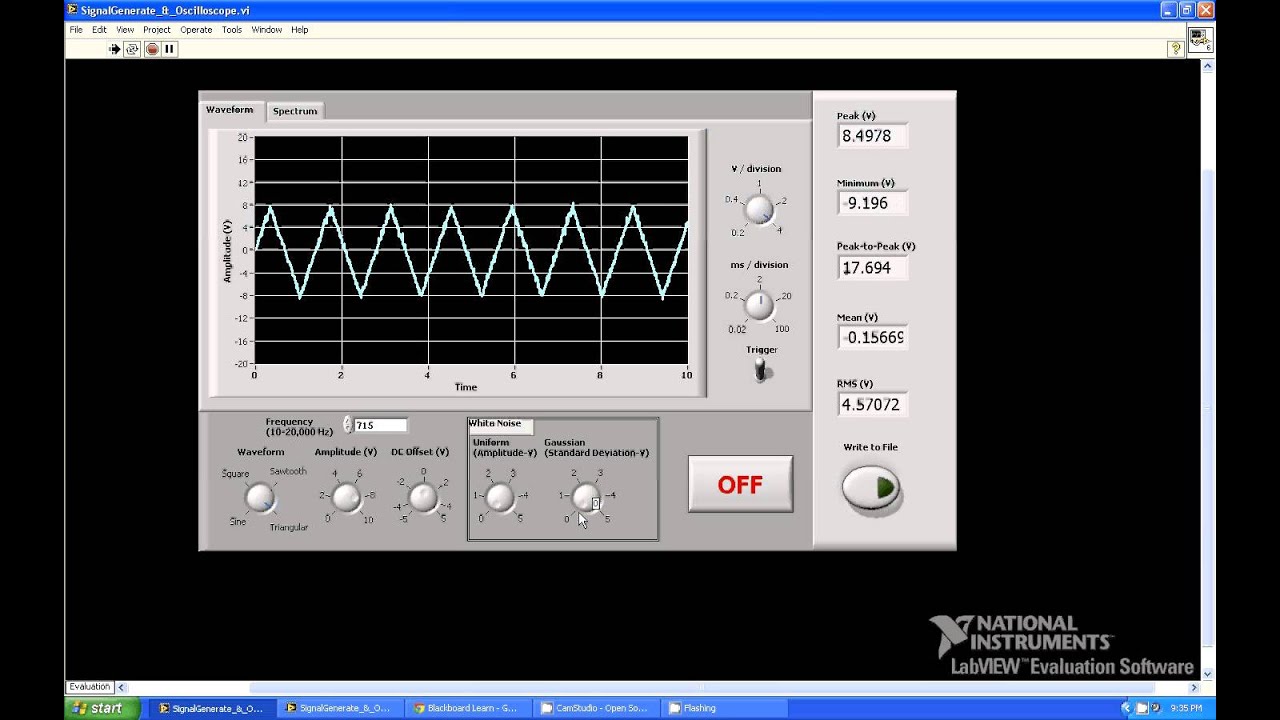The image size is (1280, 720).
Task: Click the Evaluation tab at bottom left
Action: [x=89, y=687]
